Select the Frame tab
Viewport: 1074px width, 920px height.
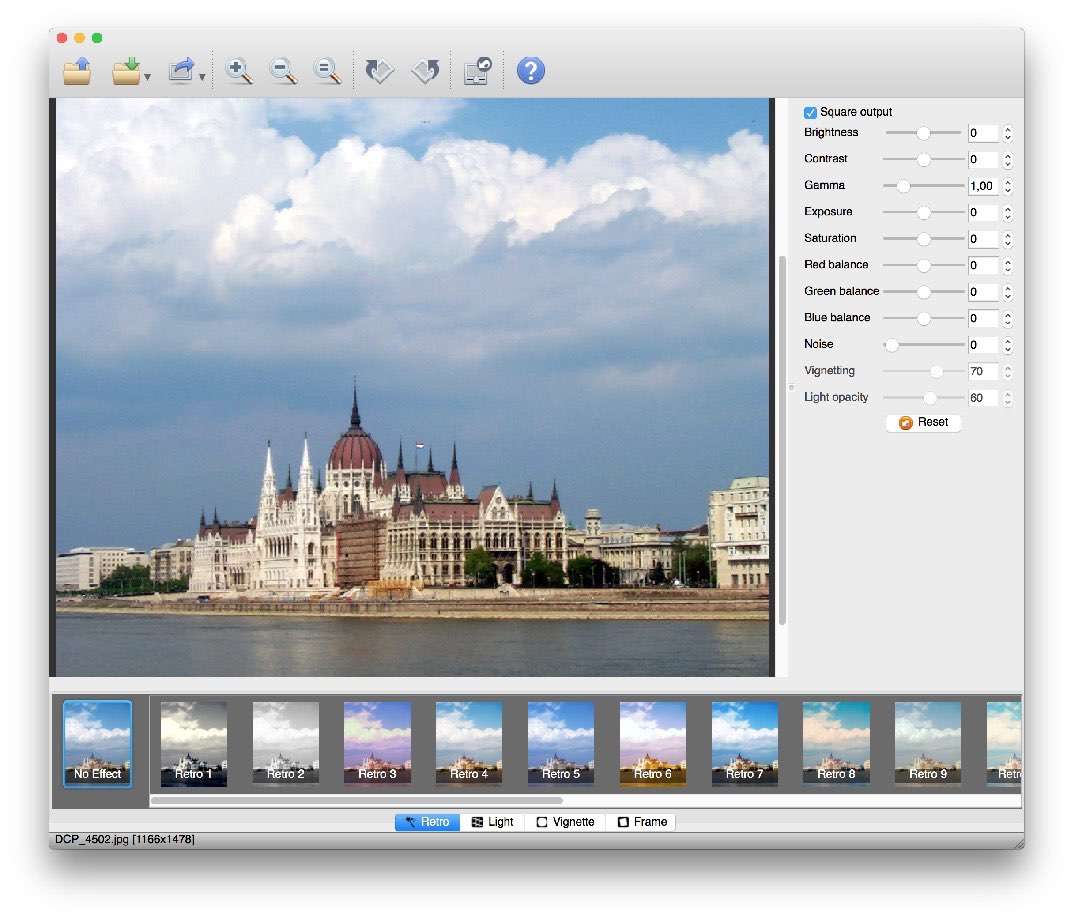pos(641,822)
